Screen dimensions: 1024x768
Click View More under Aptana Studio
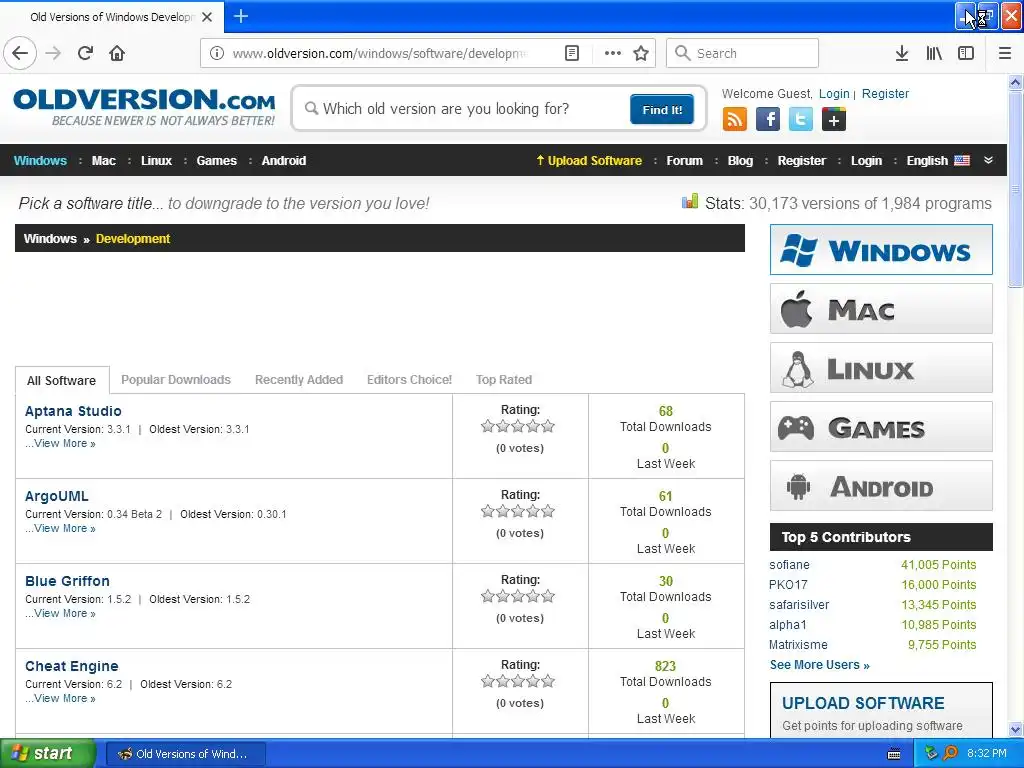click(61, 443)
